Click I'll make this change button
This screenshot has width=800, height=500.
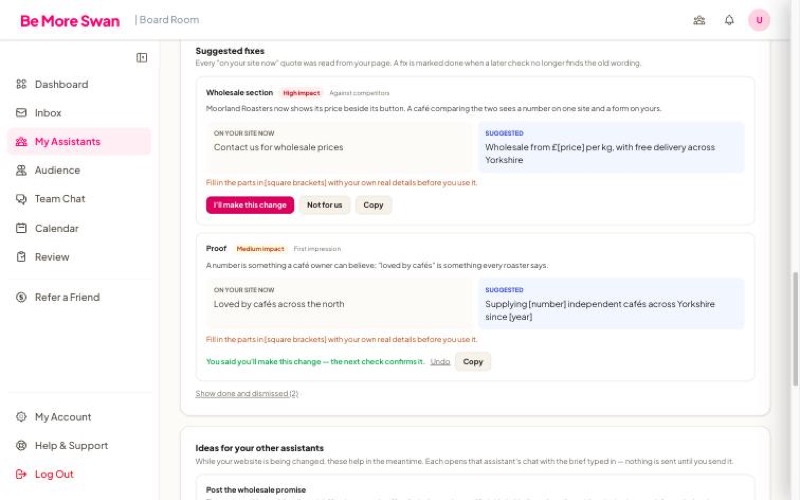(x=250, y=205)
